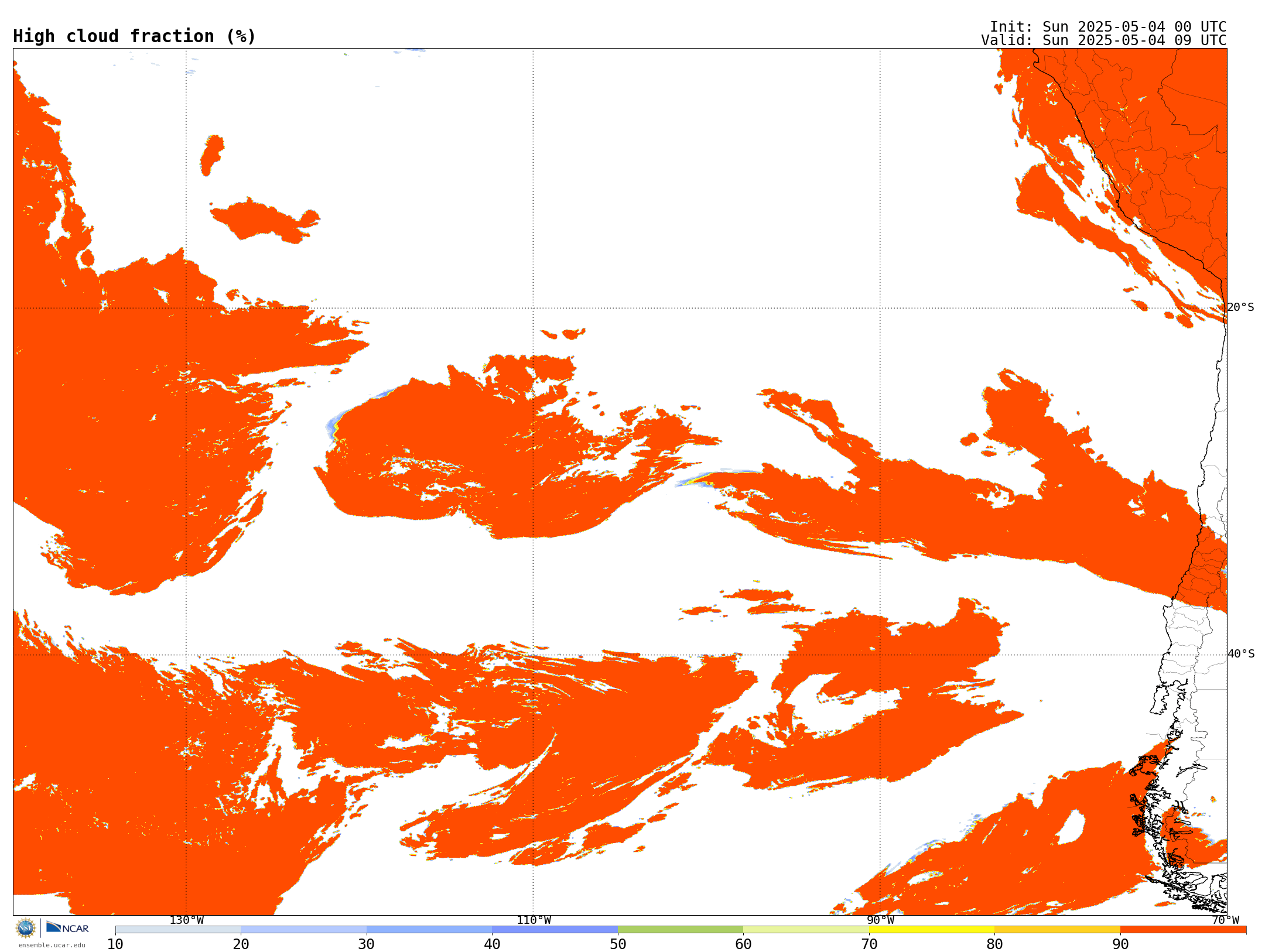Click the High cloud fraction (%) title
This screenshot has width=1265, height=952.
click(135, 36)
